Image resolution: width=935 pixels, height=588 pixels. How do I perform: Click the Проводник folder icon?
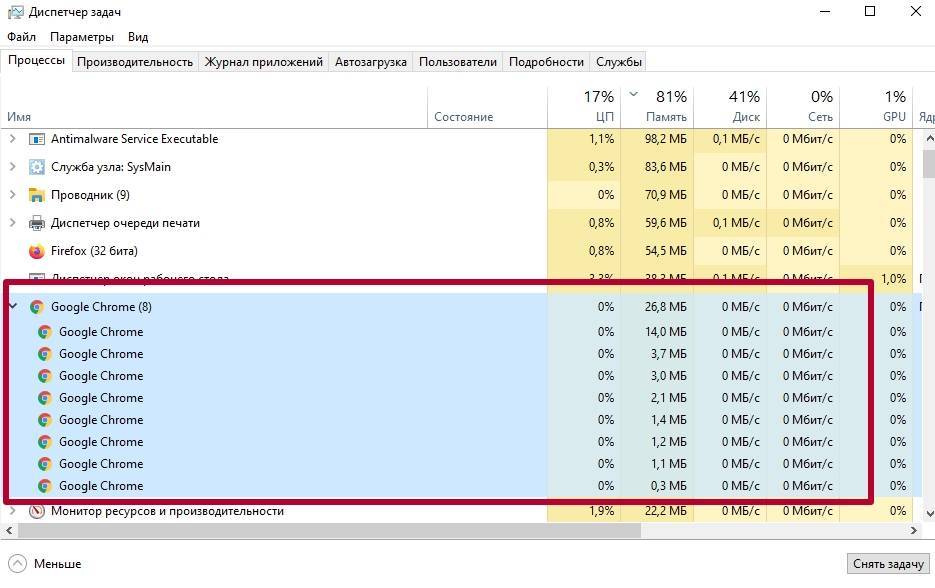pos(37,195)
